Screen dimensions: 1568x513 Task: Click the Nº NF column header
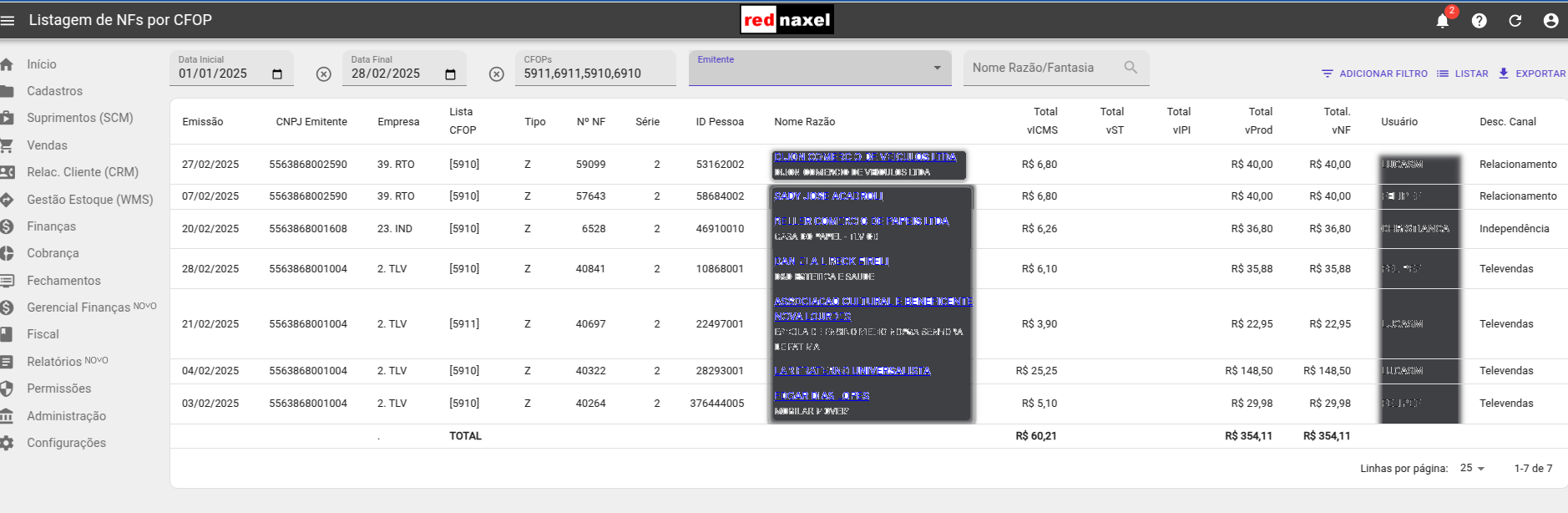[x=591, y=122]
